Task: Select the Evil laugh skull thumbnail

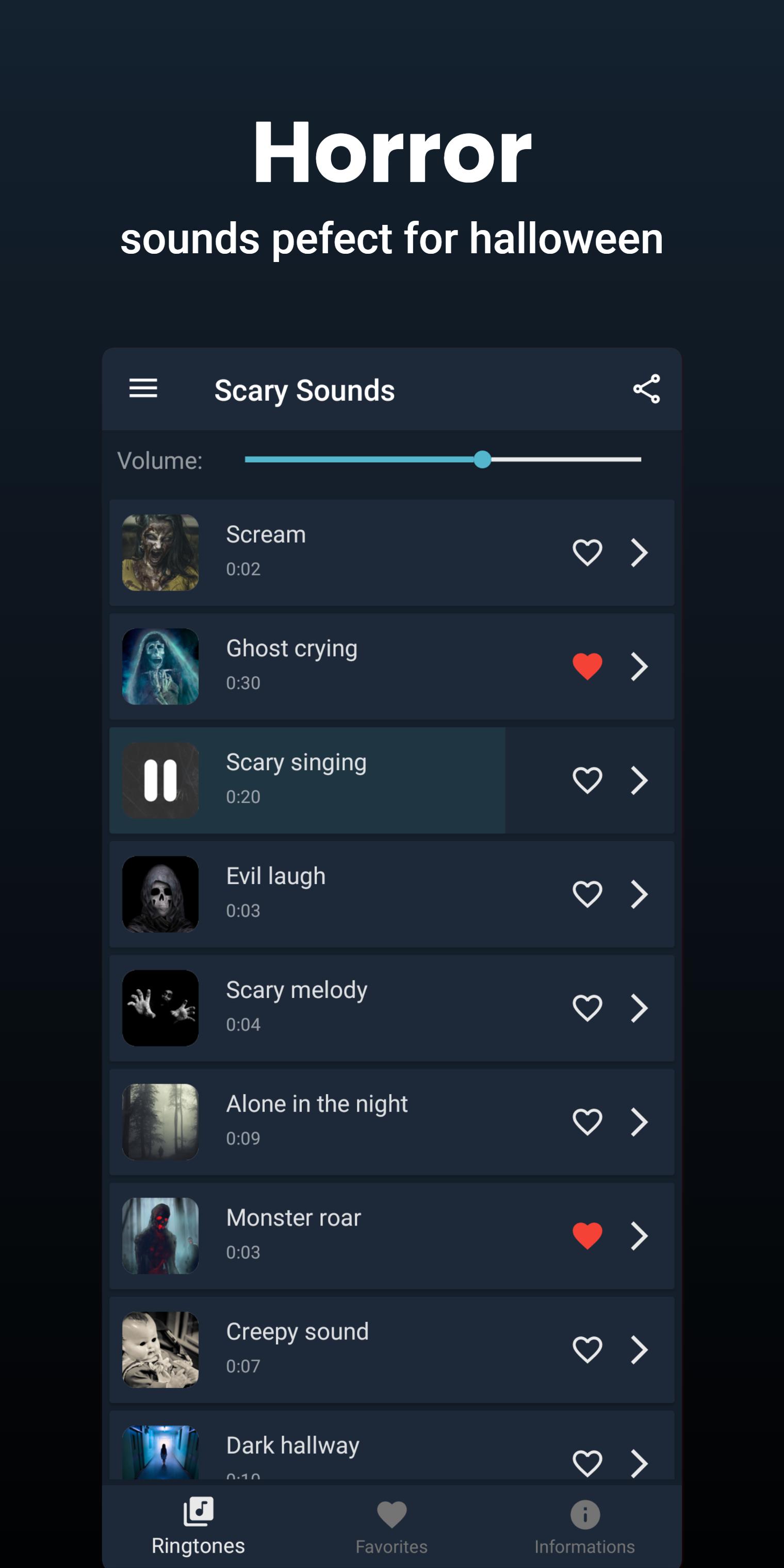Action: point(160,894)
